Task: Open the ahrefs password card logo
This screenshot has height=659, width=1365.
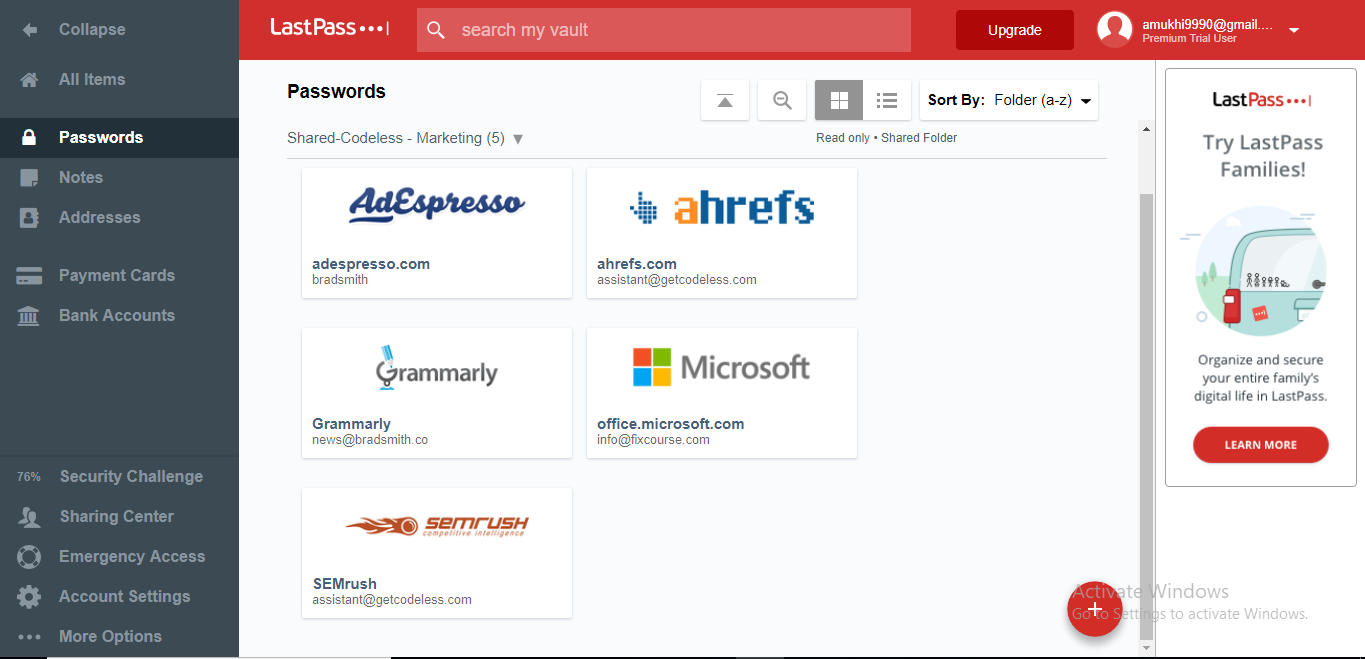Action: (x=722, y=207)
